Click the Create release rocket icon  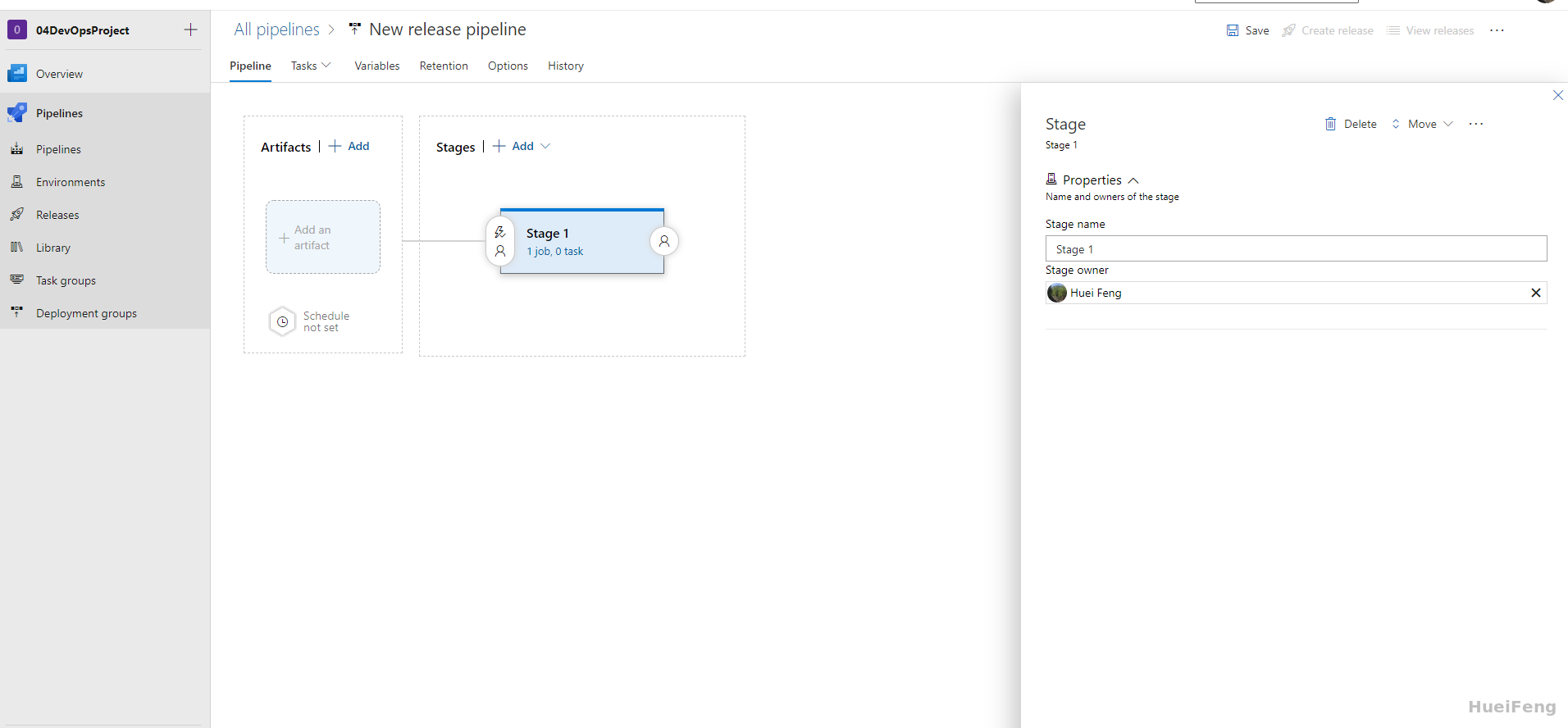click(1289, 30)
